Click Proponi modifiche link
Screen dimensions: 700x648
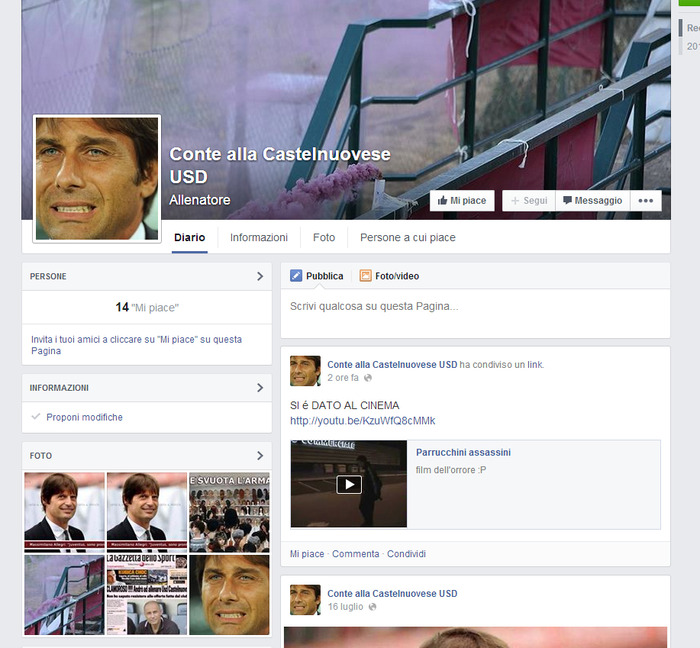click(84, 417)
